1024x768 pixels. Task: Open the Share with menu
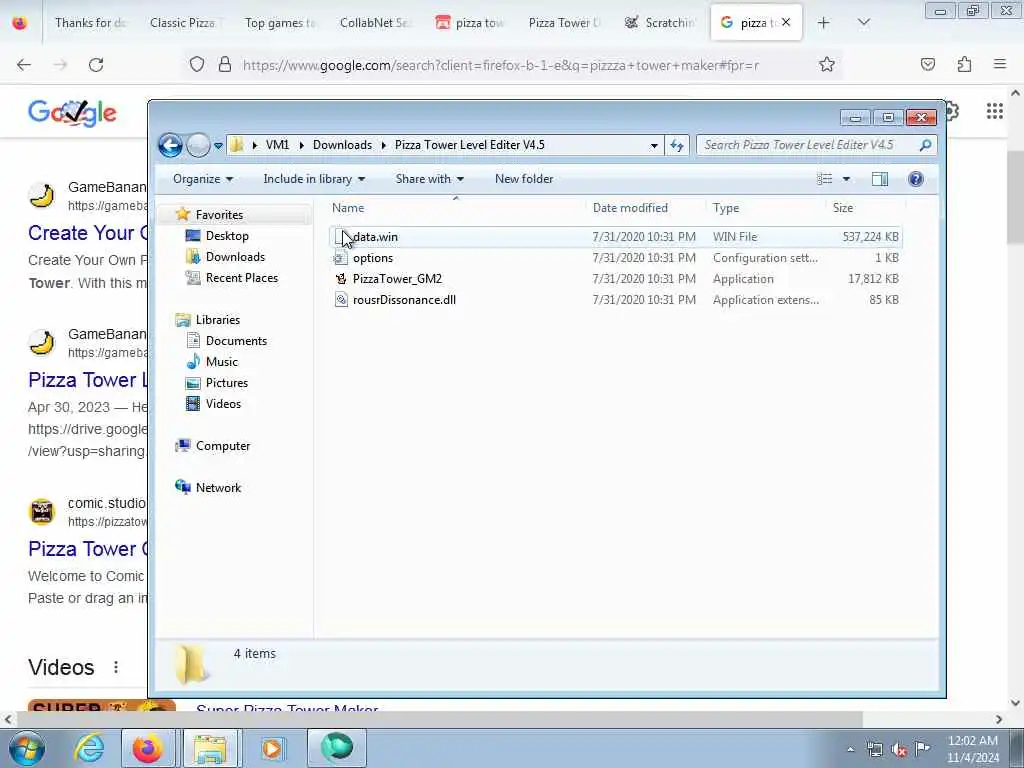(x=429, y=179)
